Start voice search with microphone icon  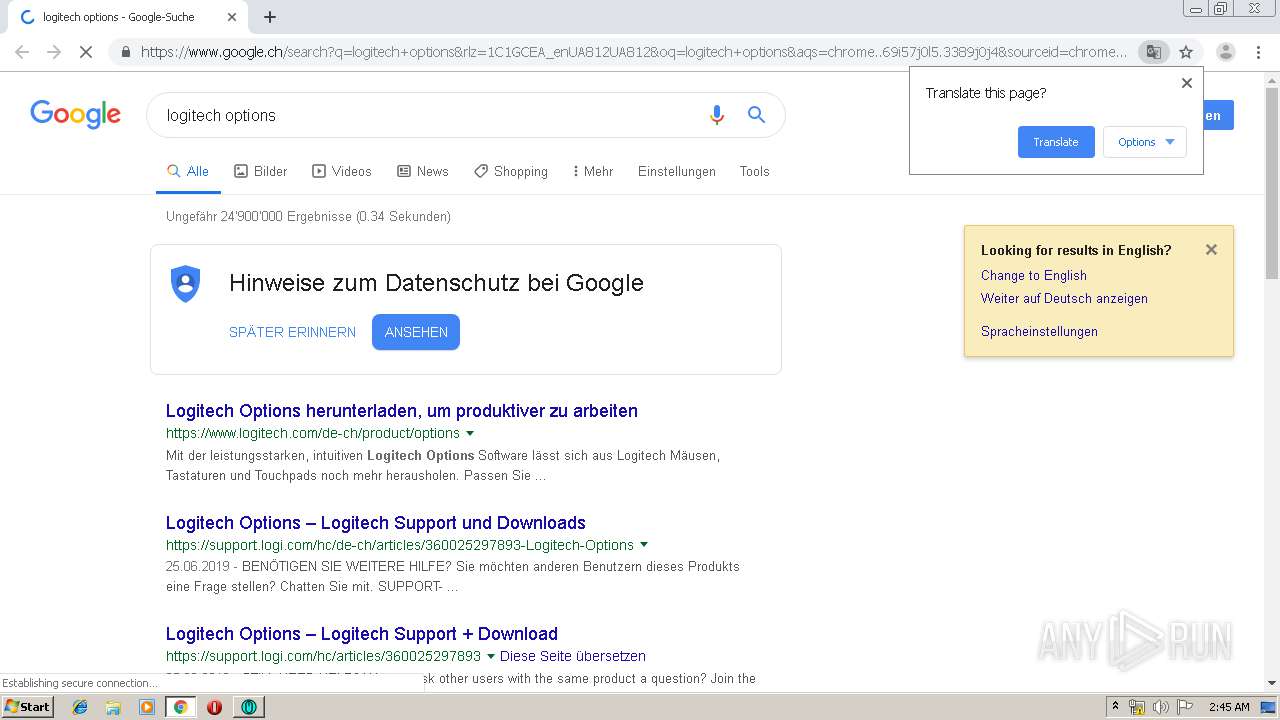[716, 115]
